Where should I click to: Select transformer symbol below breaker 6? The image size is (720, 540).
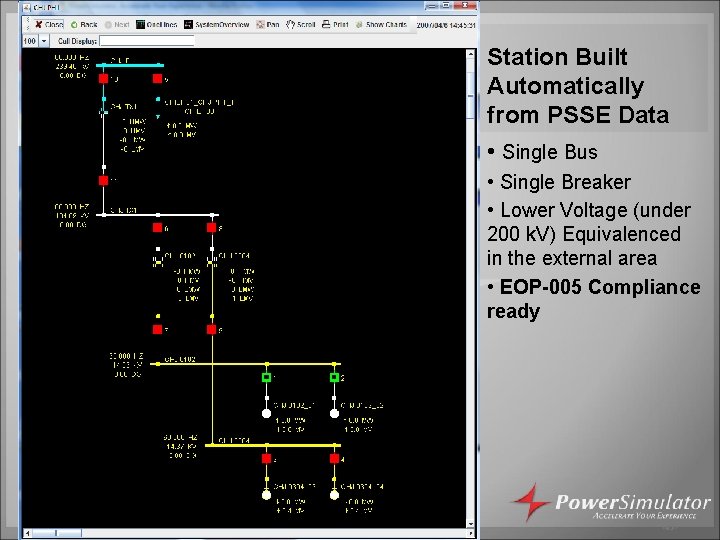158,261
